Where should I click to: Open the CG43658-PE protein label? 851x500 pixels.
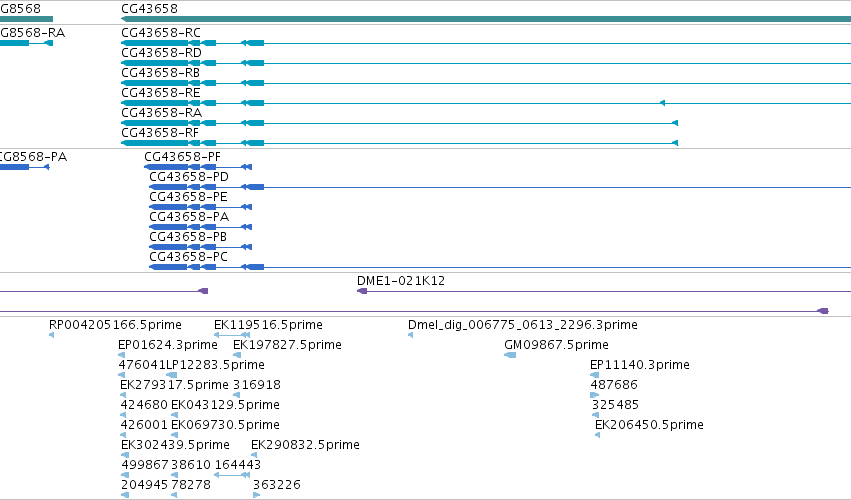point(188,197)
